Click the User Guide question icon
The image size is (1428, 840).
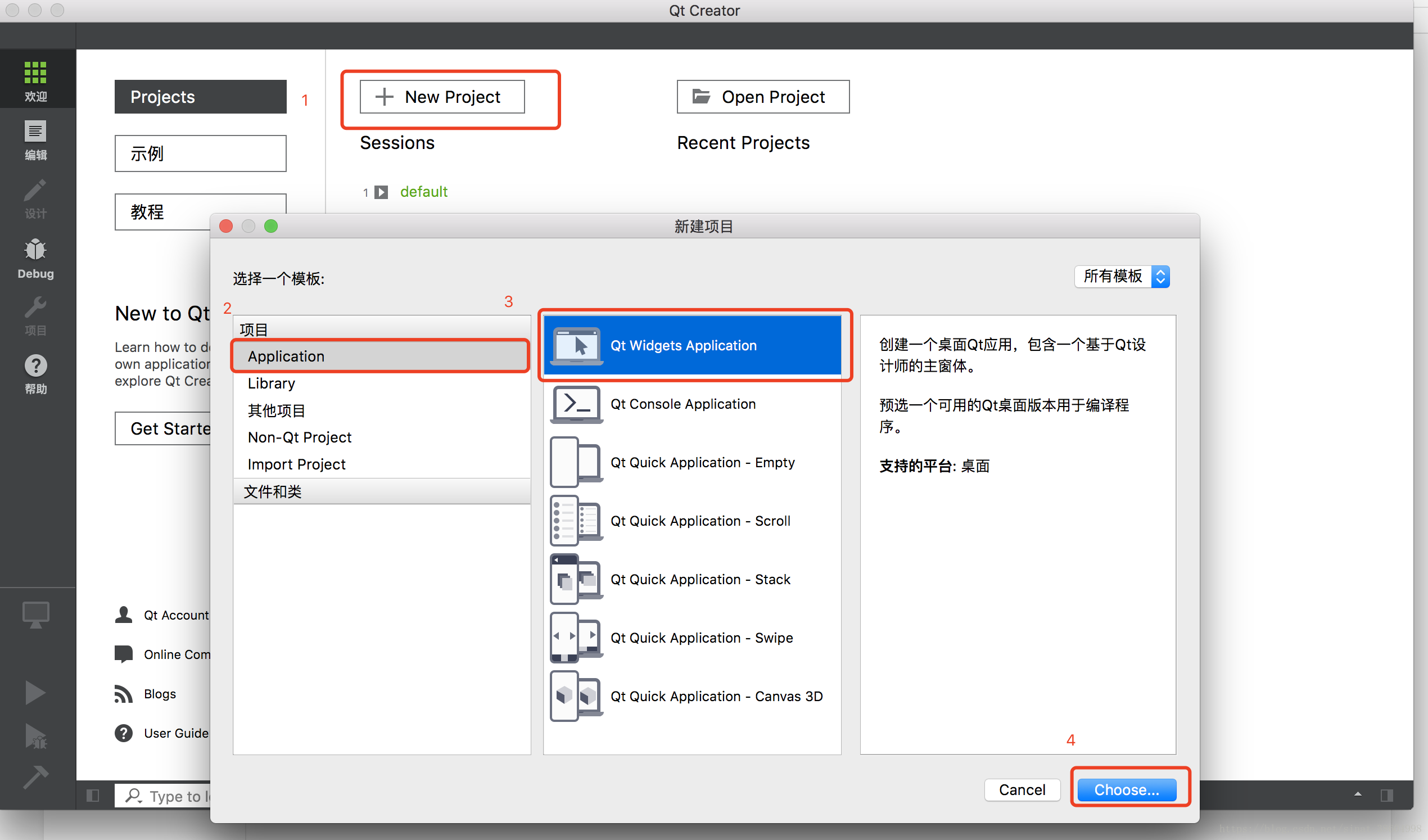(x=123, y=733)
